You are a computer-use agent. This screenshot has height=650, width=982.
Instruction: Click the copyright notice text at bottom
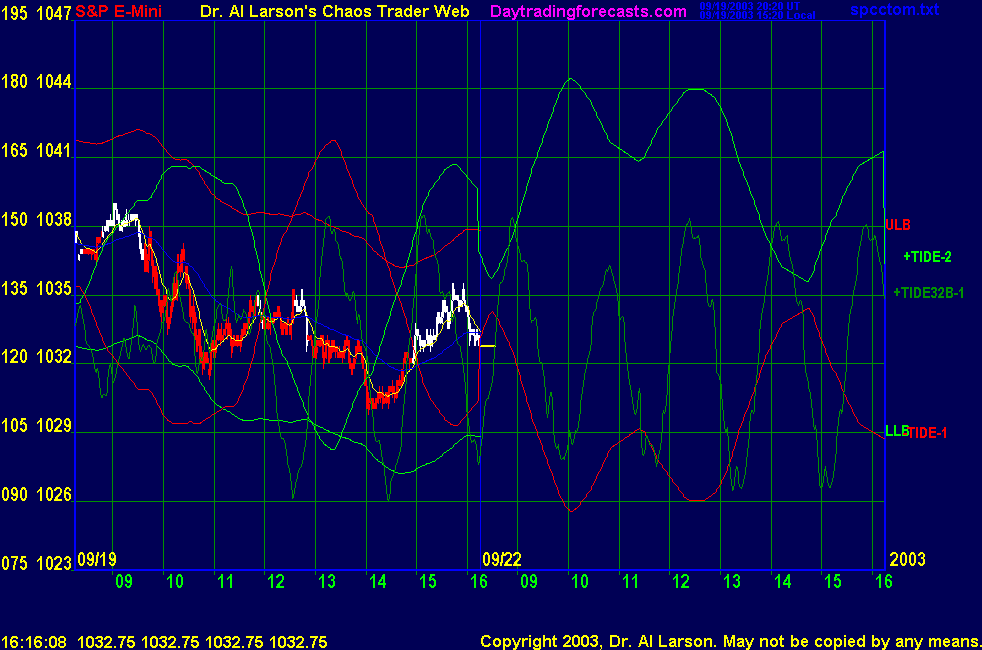click(729, 641)
